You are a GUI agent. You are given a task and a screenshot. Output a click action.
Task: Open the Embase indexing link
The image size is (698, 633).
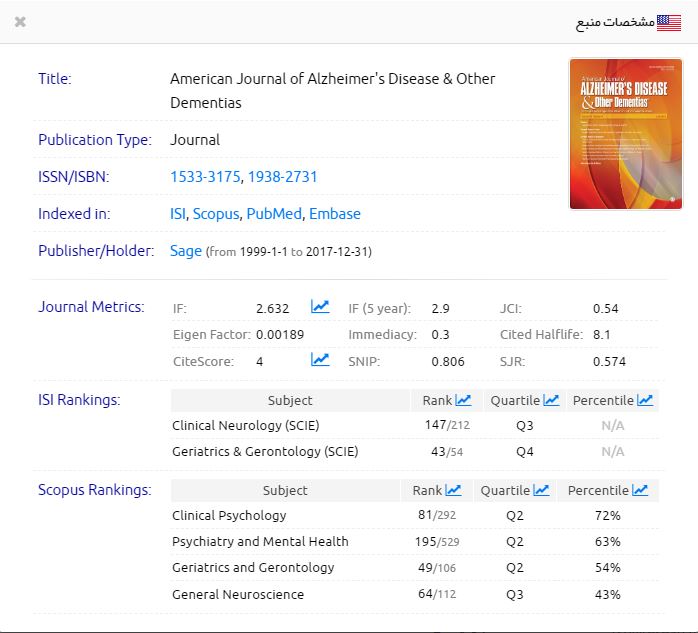[335, 214]
